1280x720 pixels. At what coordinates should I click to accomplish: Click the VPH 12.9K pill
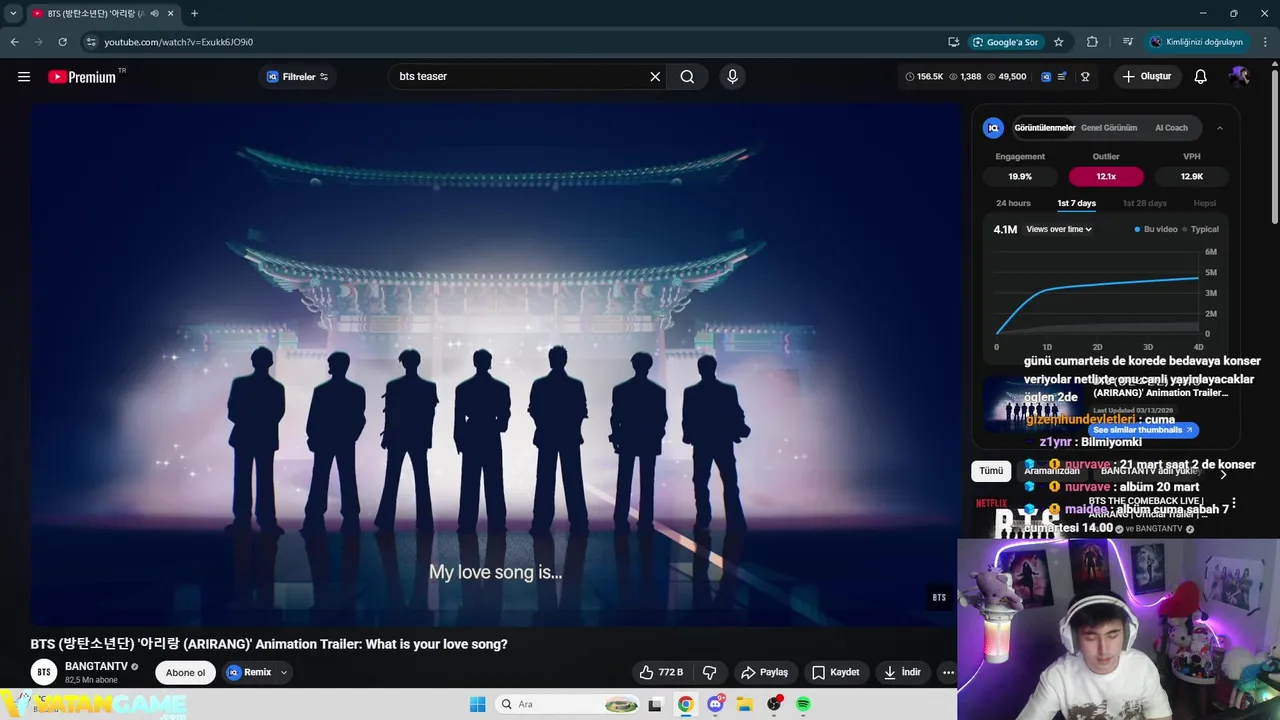(1191, 176)
